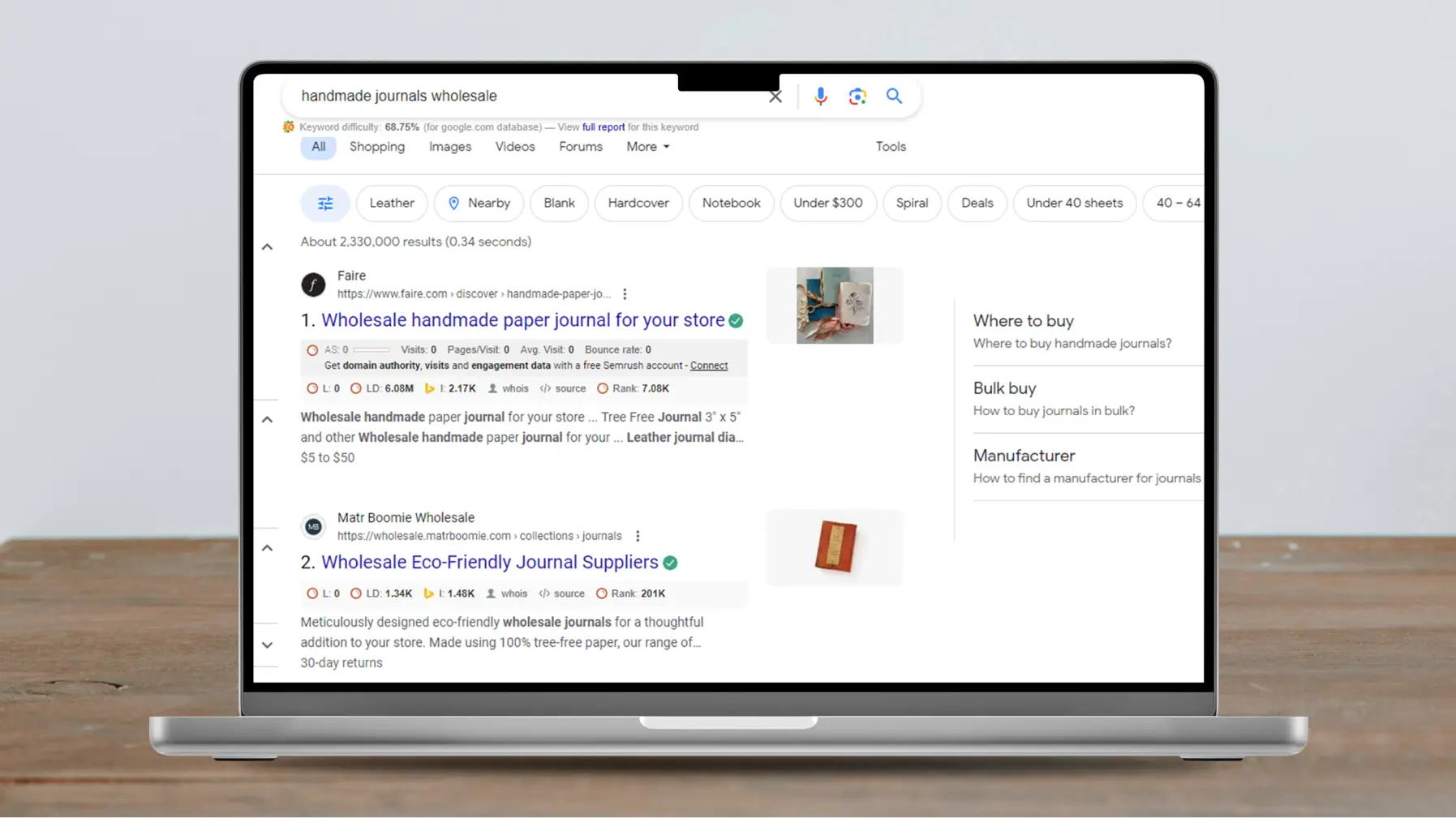
Task: Click the Connect Semrush account link
Action: point(709,366)
